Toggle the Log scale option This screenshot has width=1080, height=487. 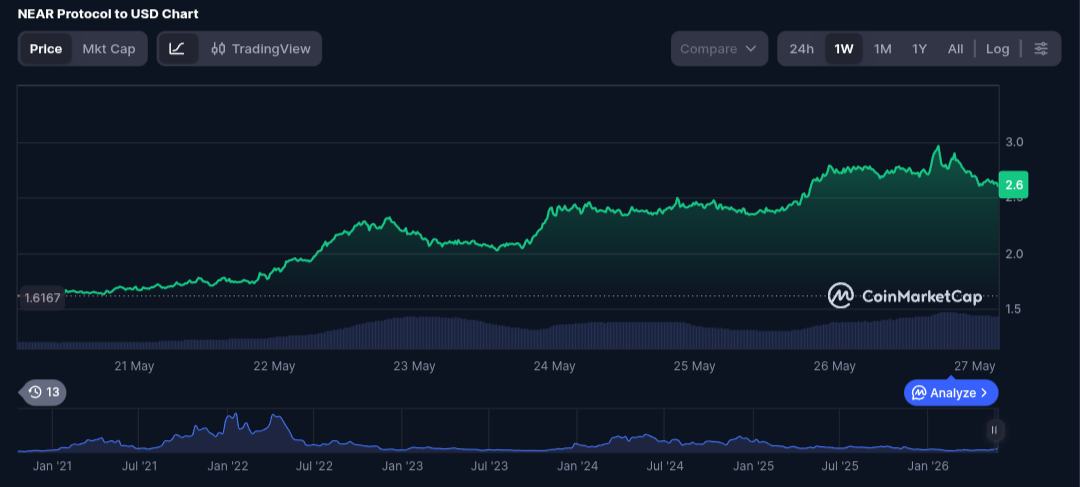(997, 49)
